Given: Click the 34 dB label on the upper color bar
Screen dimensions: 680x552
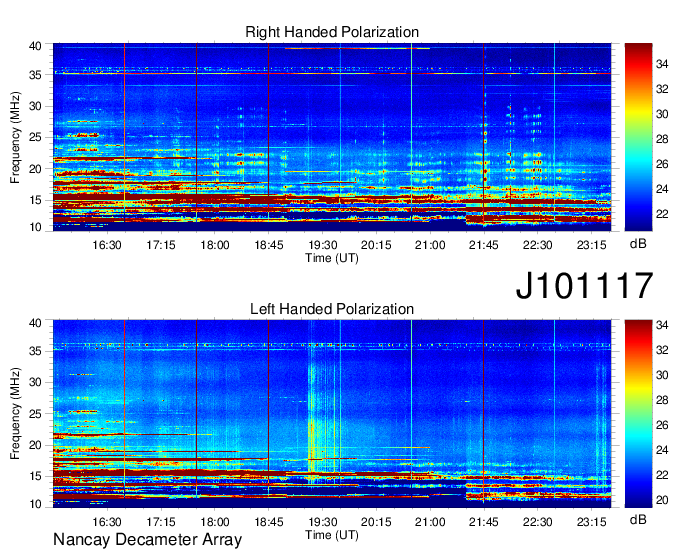Looking at the screenshot, I should pyautogui.click(x=662, y=64).
